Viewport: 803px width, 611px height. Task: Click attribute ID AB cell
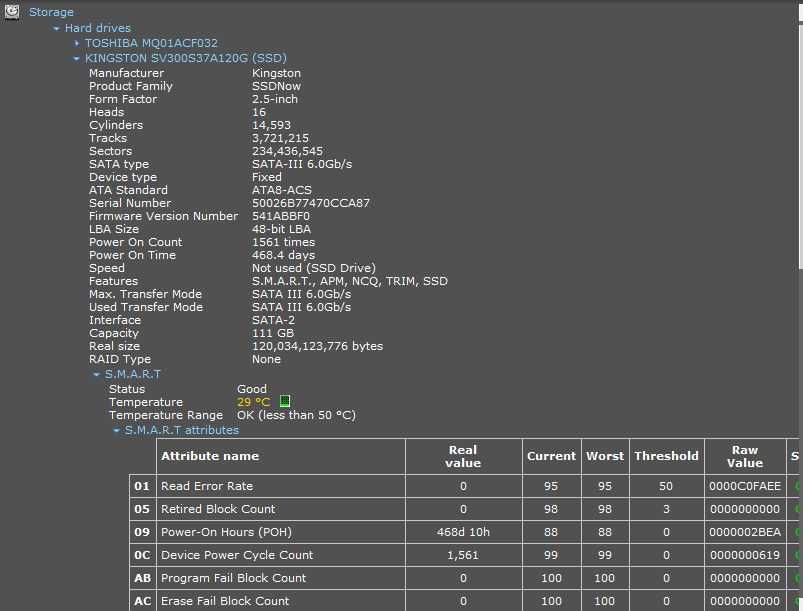click(x=142, y=578)
